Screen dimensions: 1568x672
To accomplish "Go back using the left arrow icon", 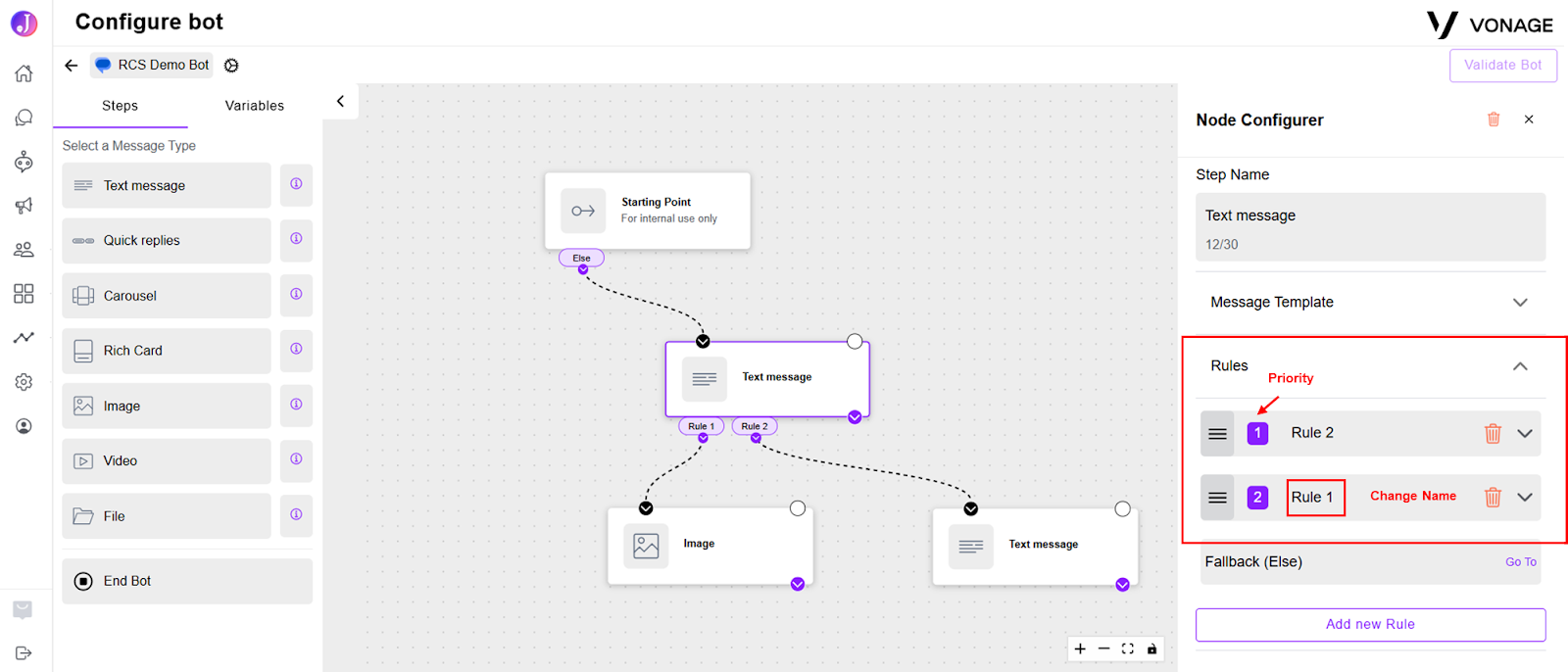I will 71,66.
